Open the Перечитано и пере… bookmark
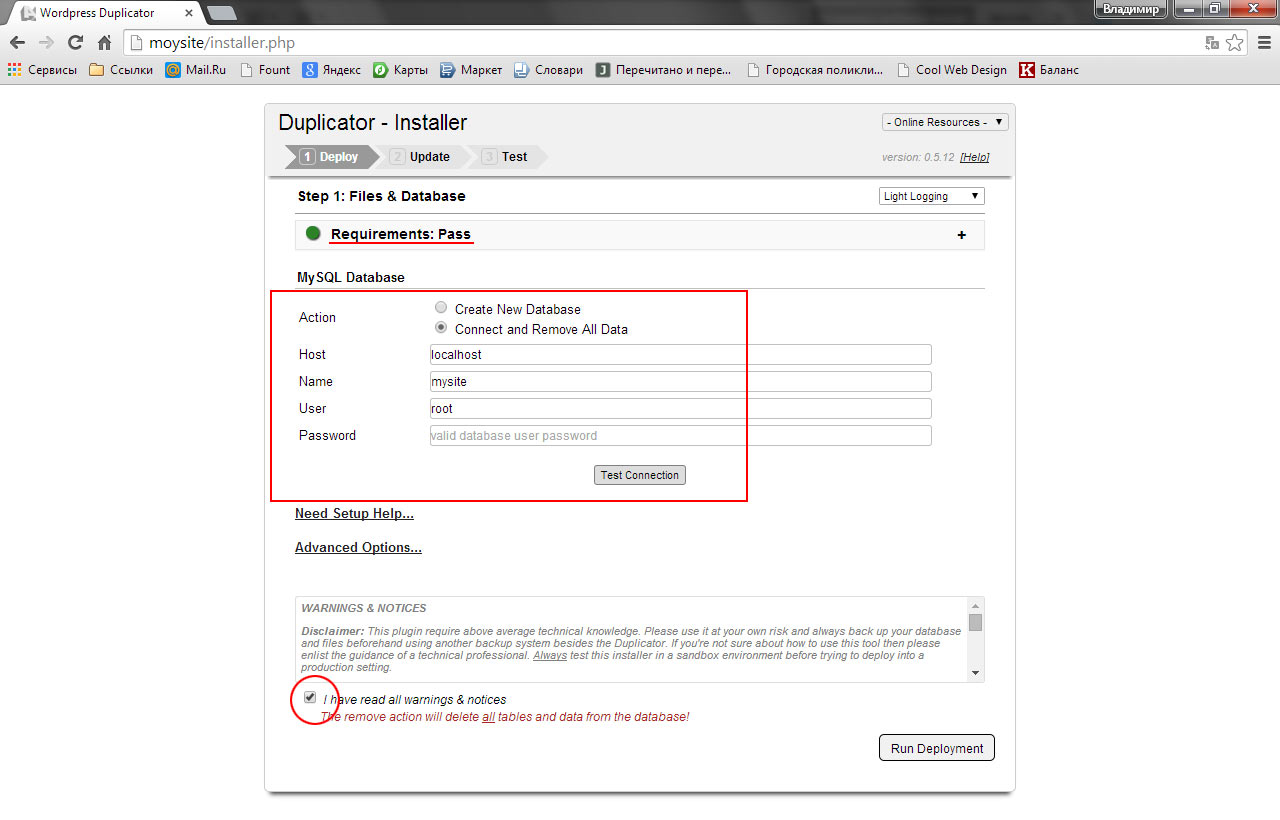 pos(663,70)
